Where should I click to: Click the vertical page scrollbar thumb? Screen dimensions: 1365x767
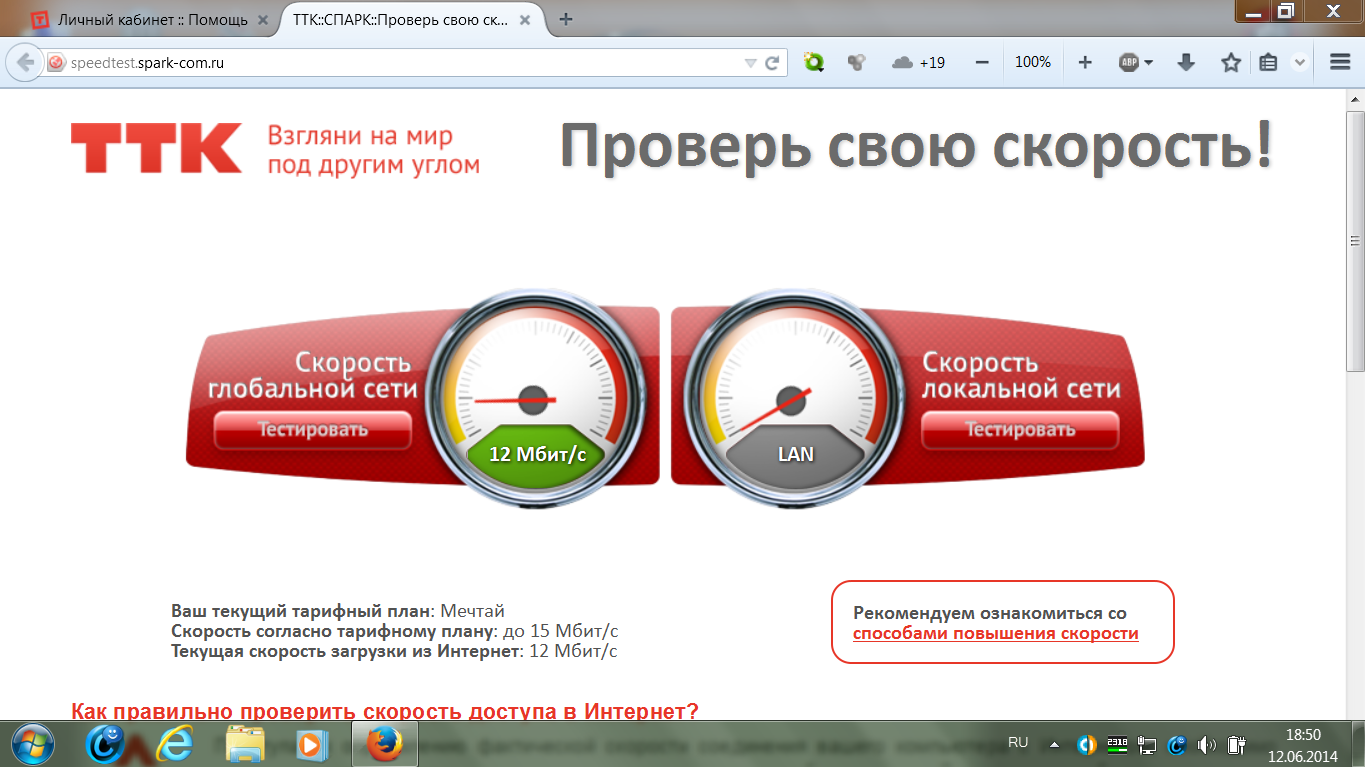pos(1355,241)
